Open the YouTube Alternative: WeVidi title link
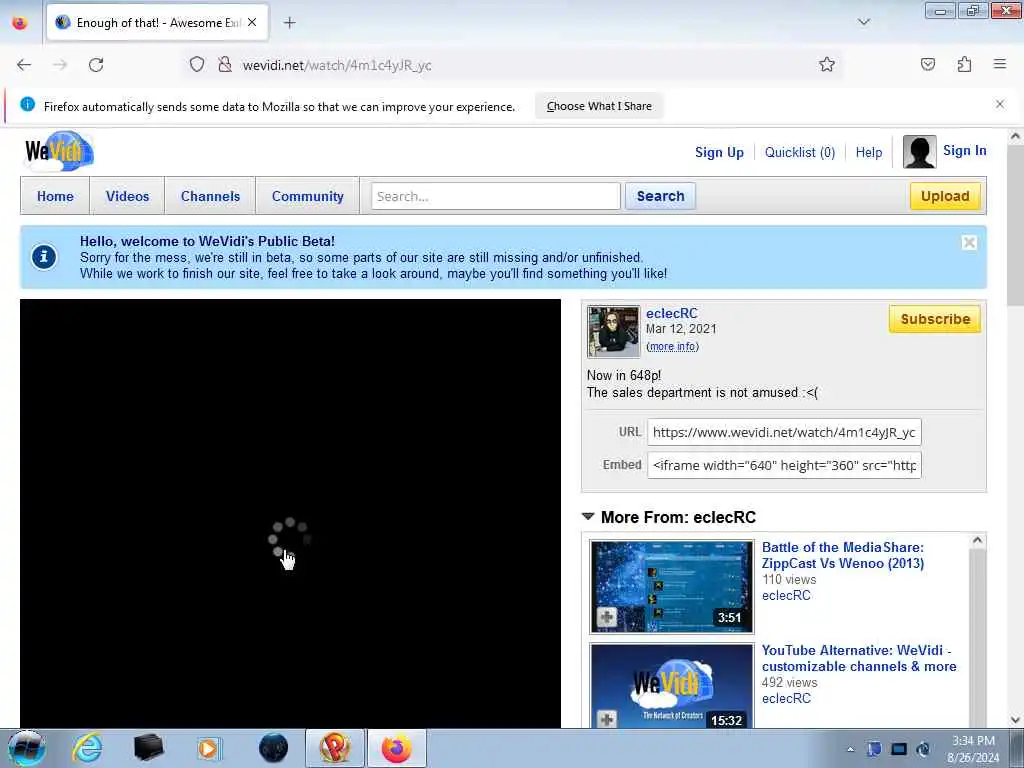Screen dimensions: 1024x768 pyautogui.click(x=859, y=658)
